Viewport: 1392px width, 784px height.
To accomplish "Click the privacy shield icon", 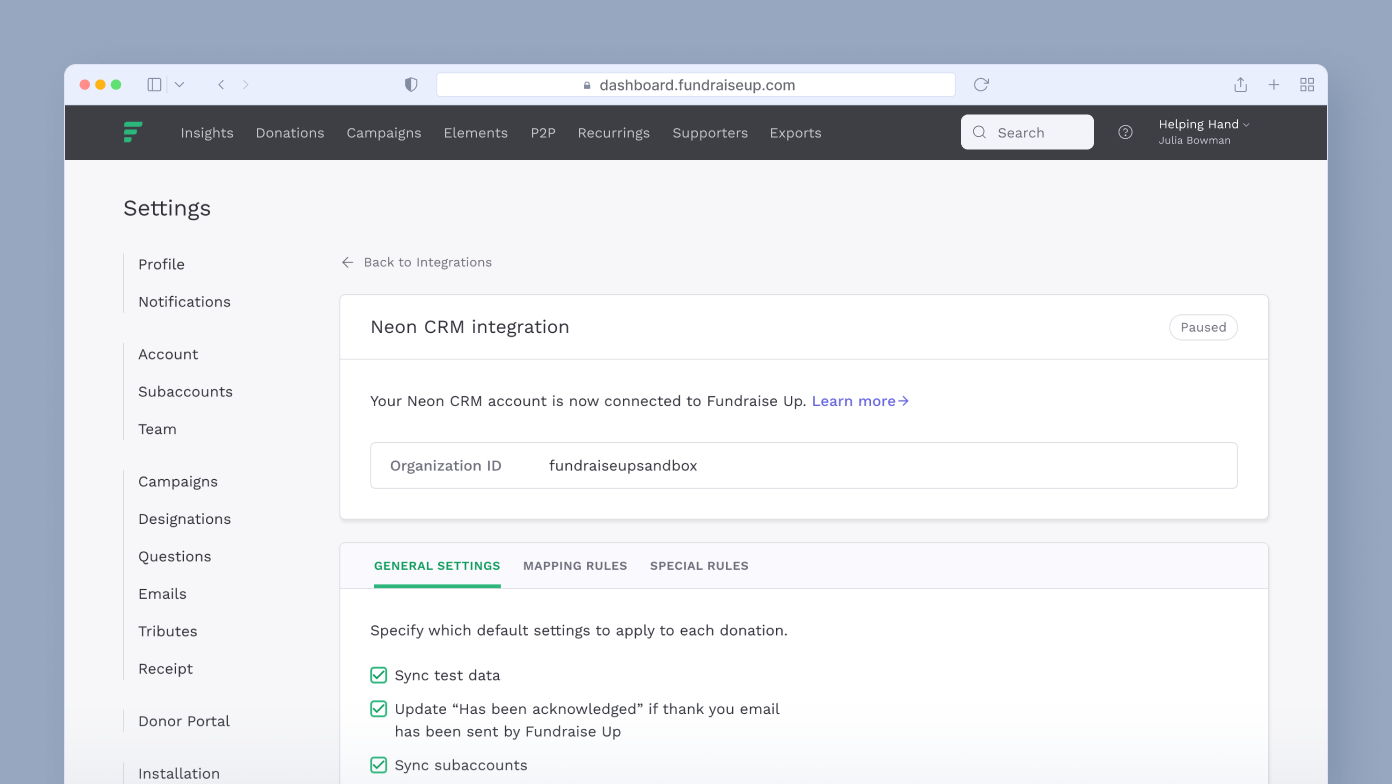I will (411, 85).
